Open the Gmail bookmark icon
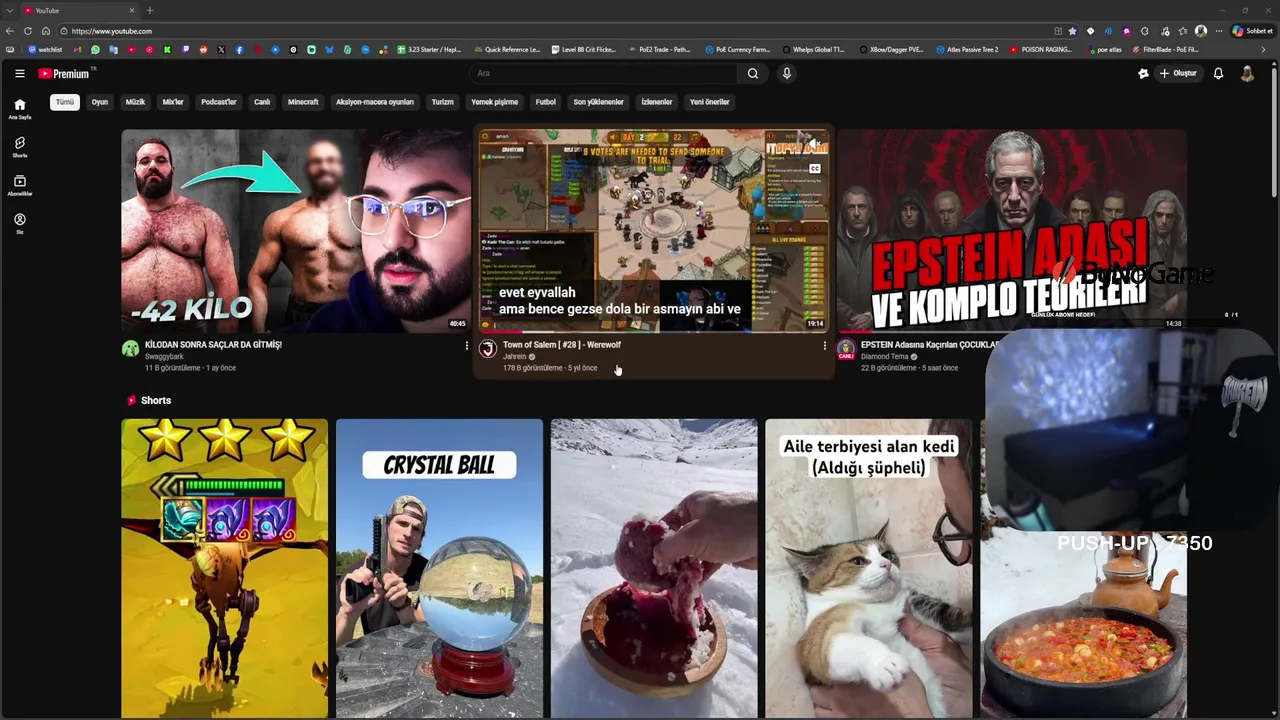Image resolution: width=1280 pixels, height=720 pixels. click(78, 49)
